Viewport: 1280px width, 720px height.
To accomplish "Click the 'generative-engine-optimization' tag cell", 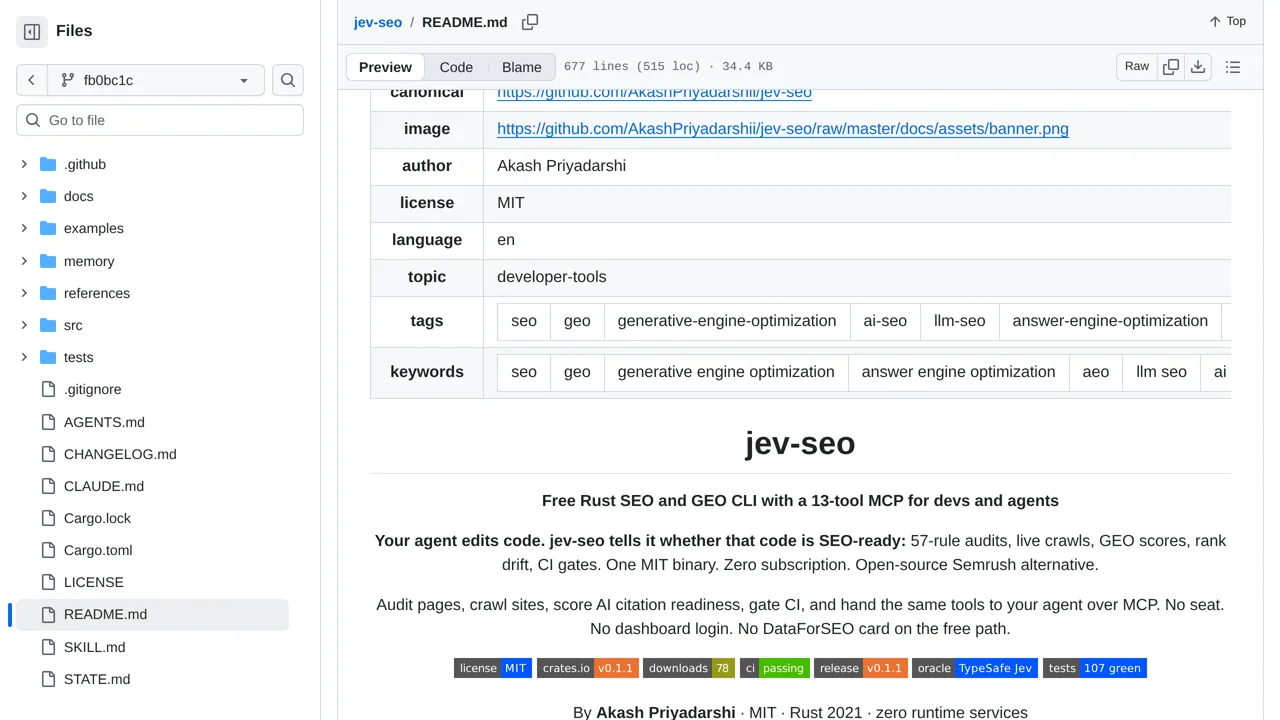I will coord(727,321).
